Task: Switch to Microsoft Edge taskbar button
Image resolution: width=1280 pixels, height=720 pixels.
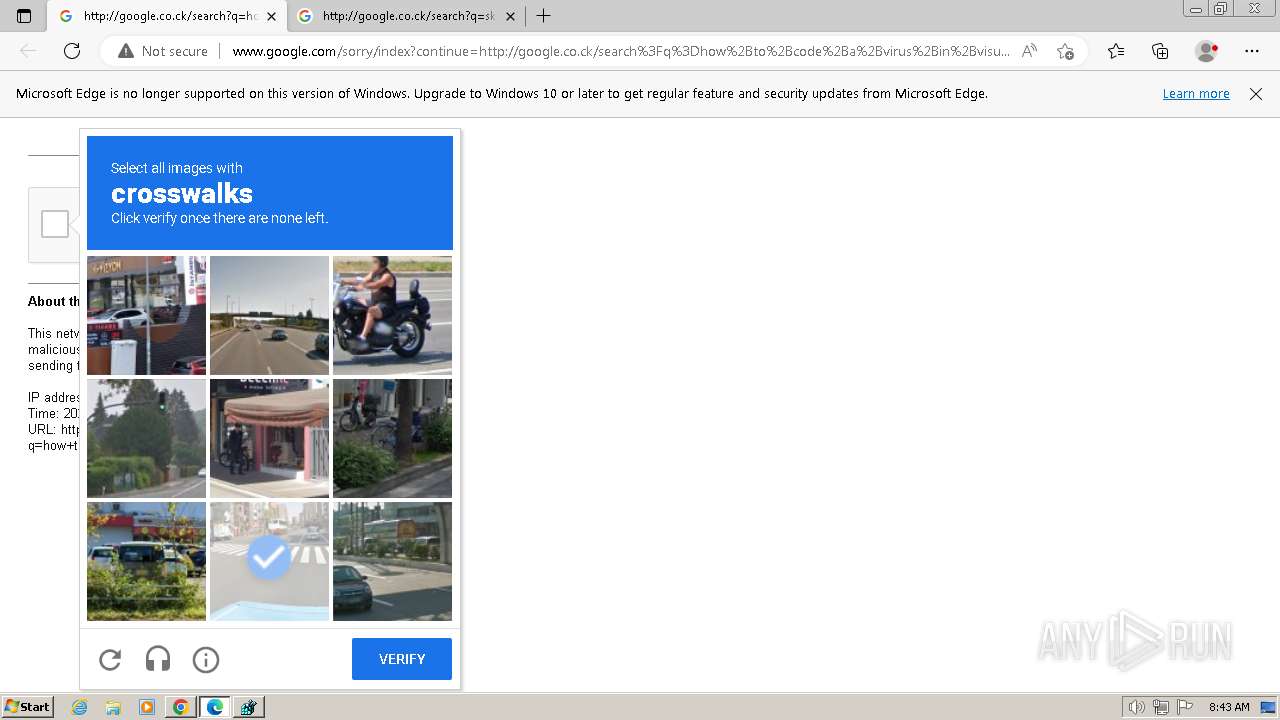Action: coord(215,707)
